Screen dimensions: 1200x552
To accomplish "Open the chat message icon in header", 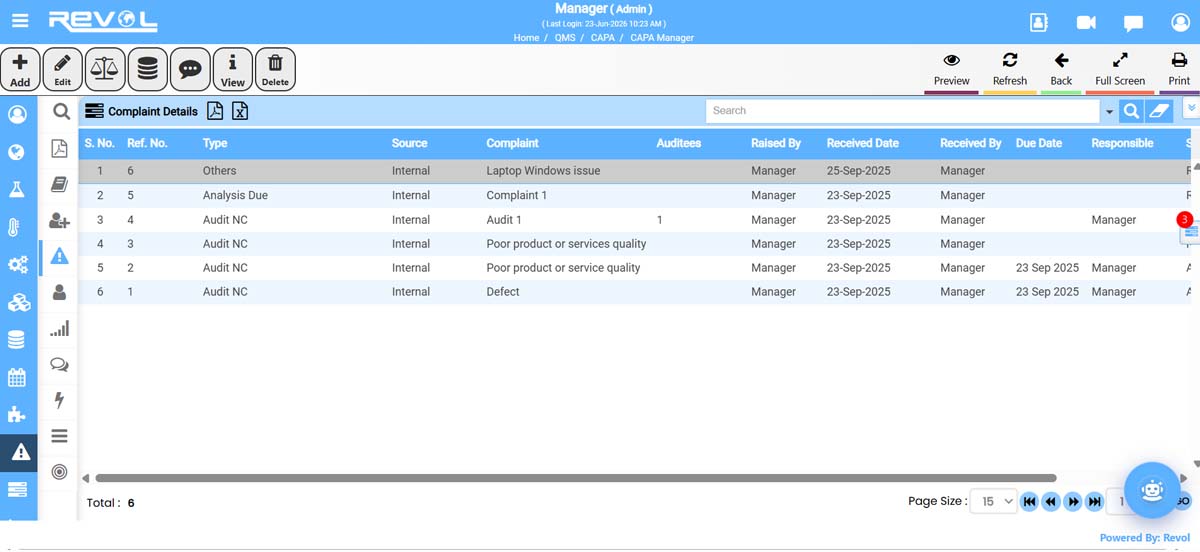I will (1133, 23).
